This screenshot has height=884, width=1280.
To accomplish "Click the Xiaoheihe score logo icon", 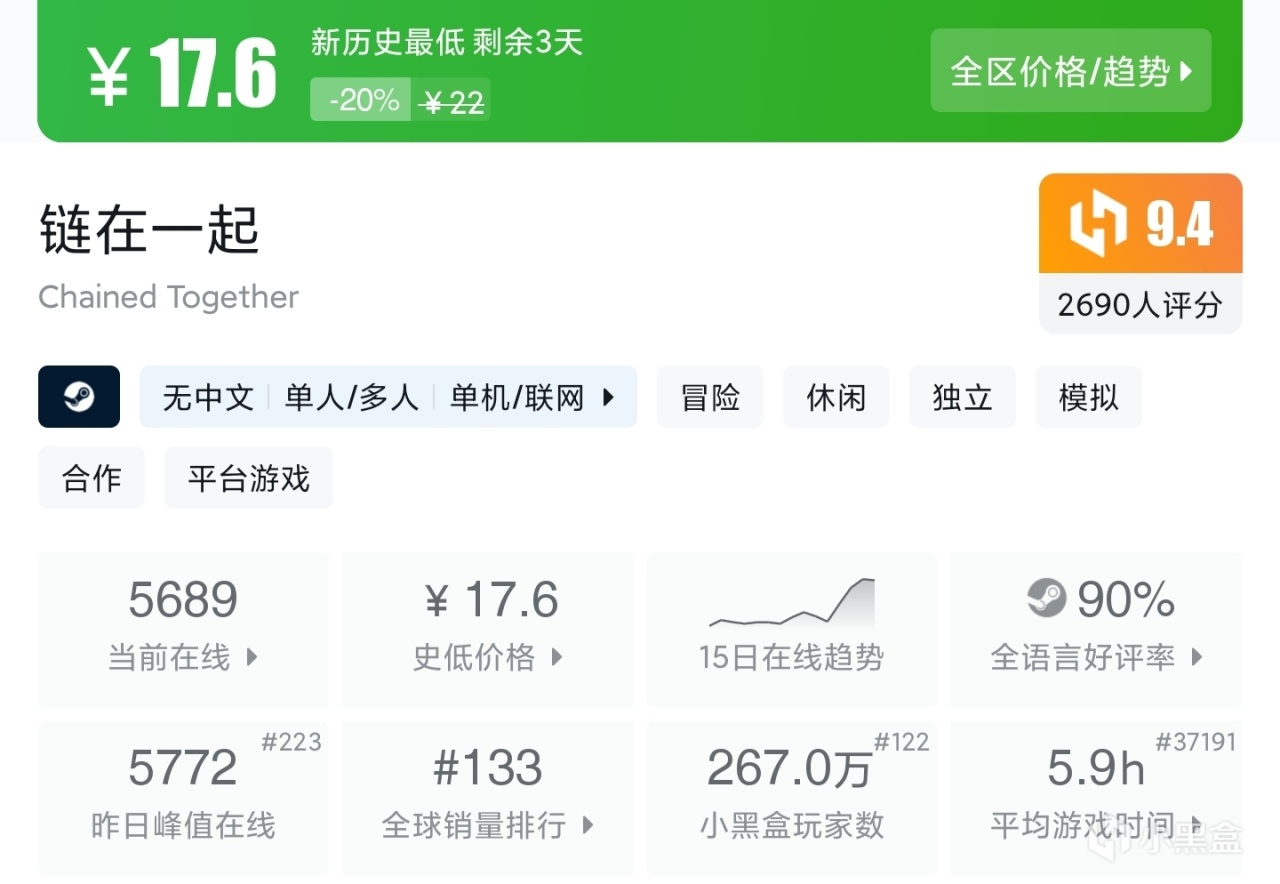I will pos(1097,222).
